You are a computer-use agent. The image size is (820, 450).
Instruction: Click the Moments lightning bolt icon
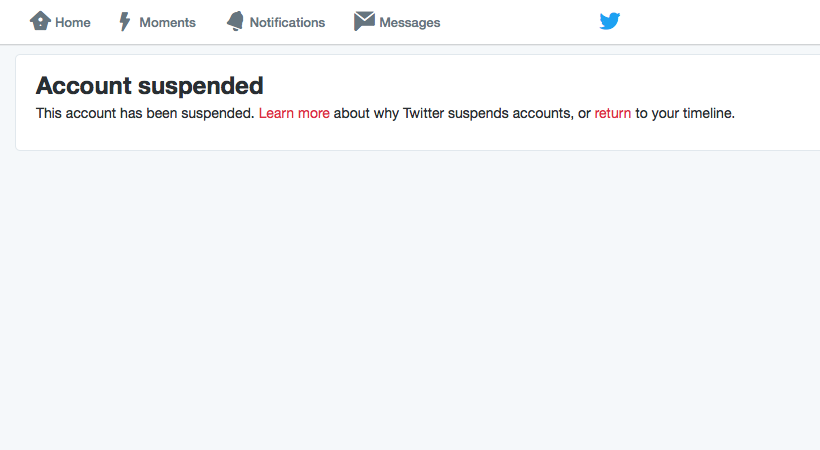(124, 21)
